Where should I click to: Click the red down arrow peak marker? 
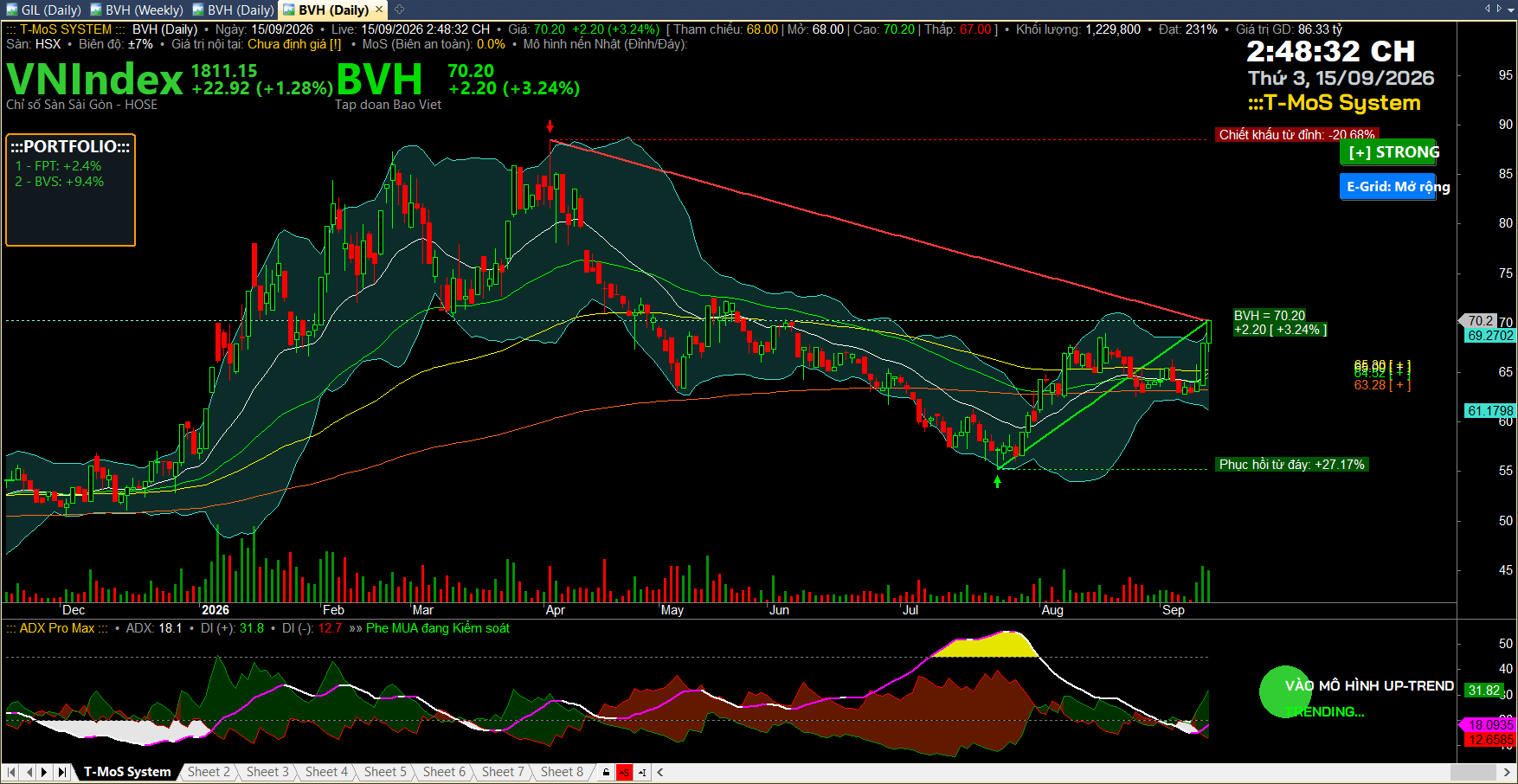pyautogui.click(x=550, y=126)
